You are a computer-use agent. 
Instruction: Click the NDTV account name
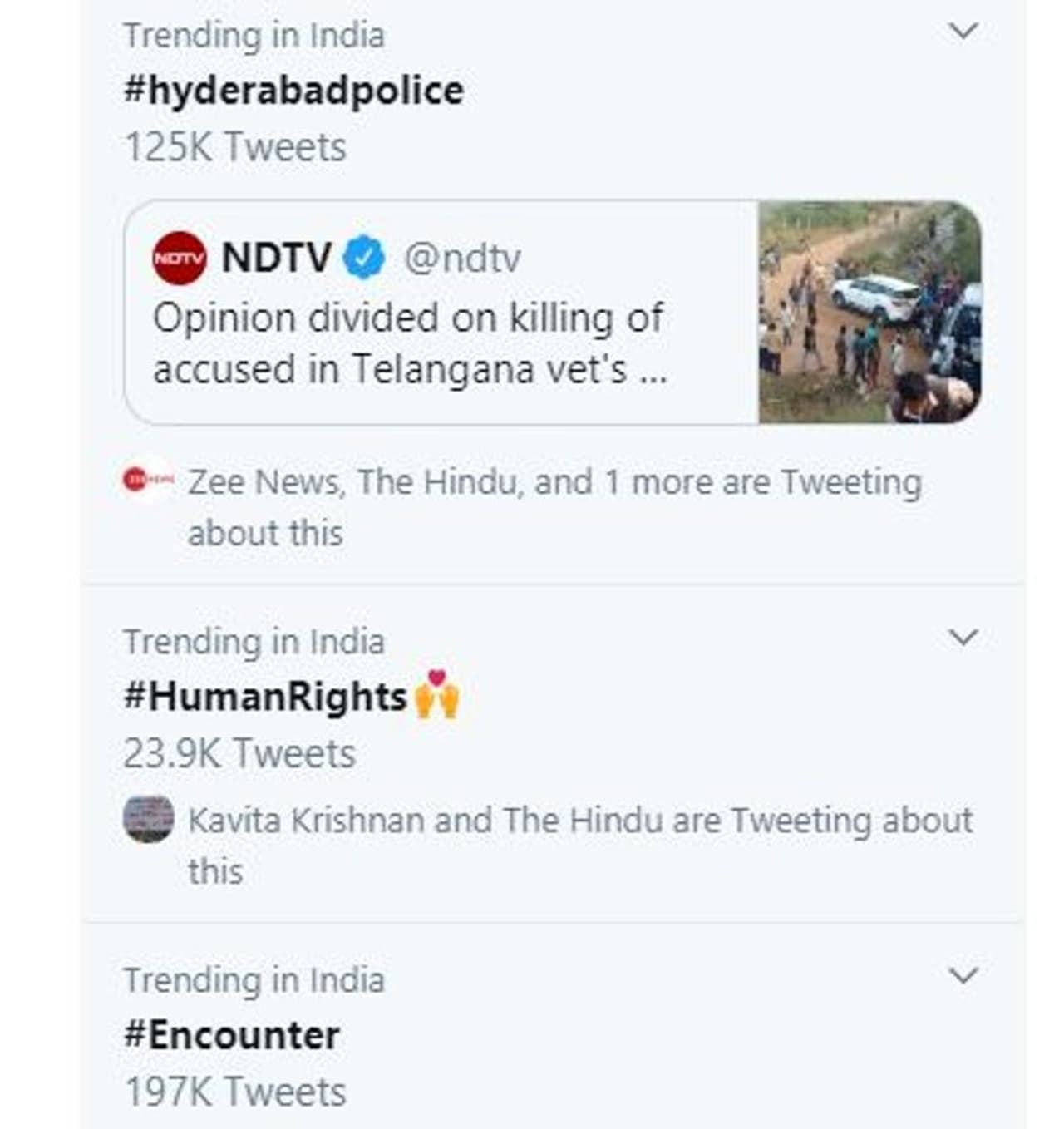pos(276,258)
